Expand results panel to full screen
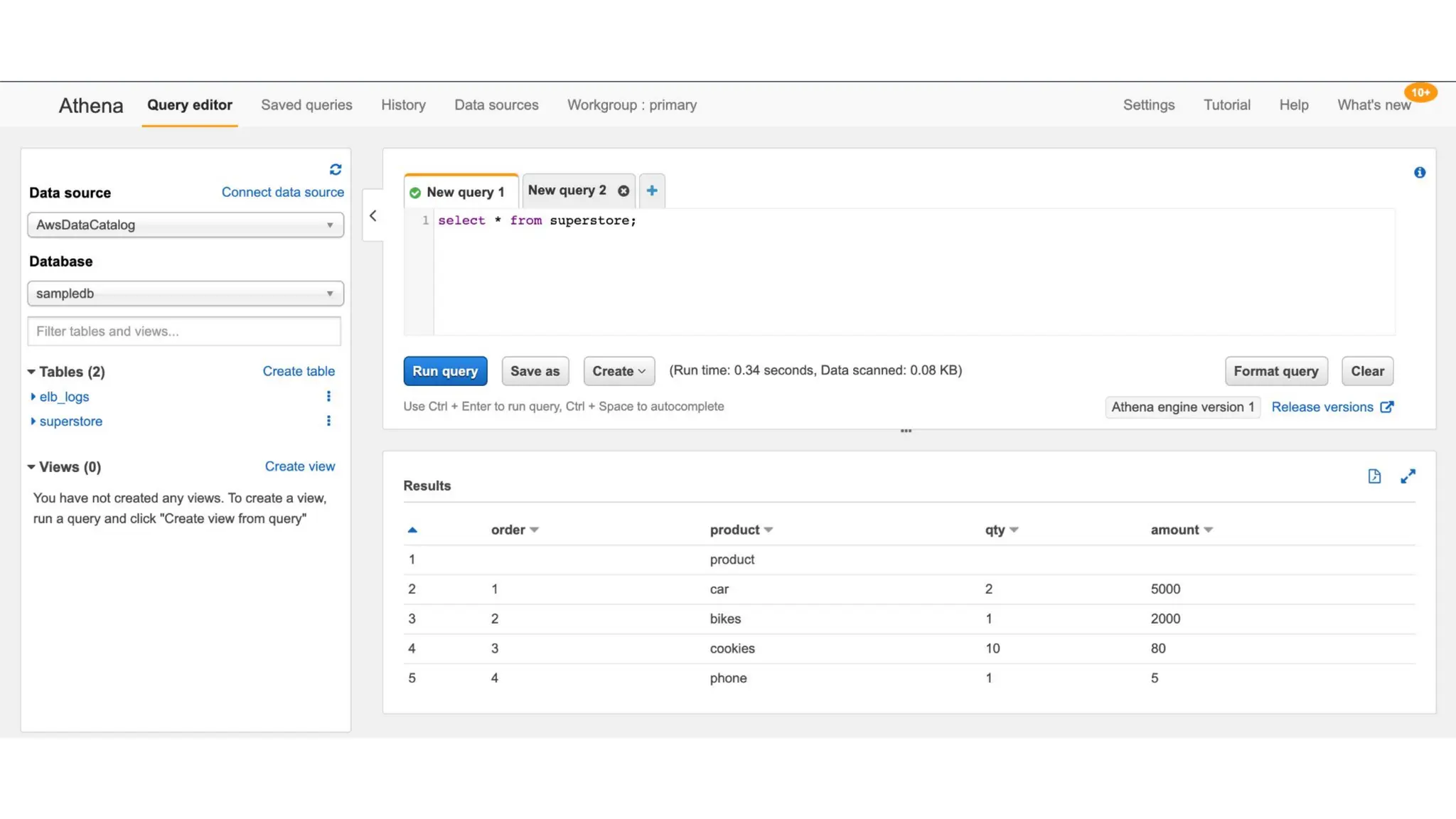This screenshot has width=1456, height=819. pos(1408,476)
